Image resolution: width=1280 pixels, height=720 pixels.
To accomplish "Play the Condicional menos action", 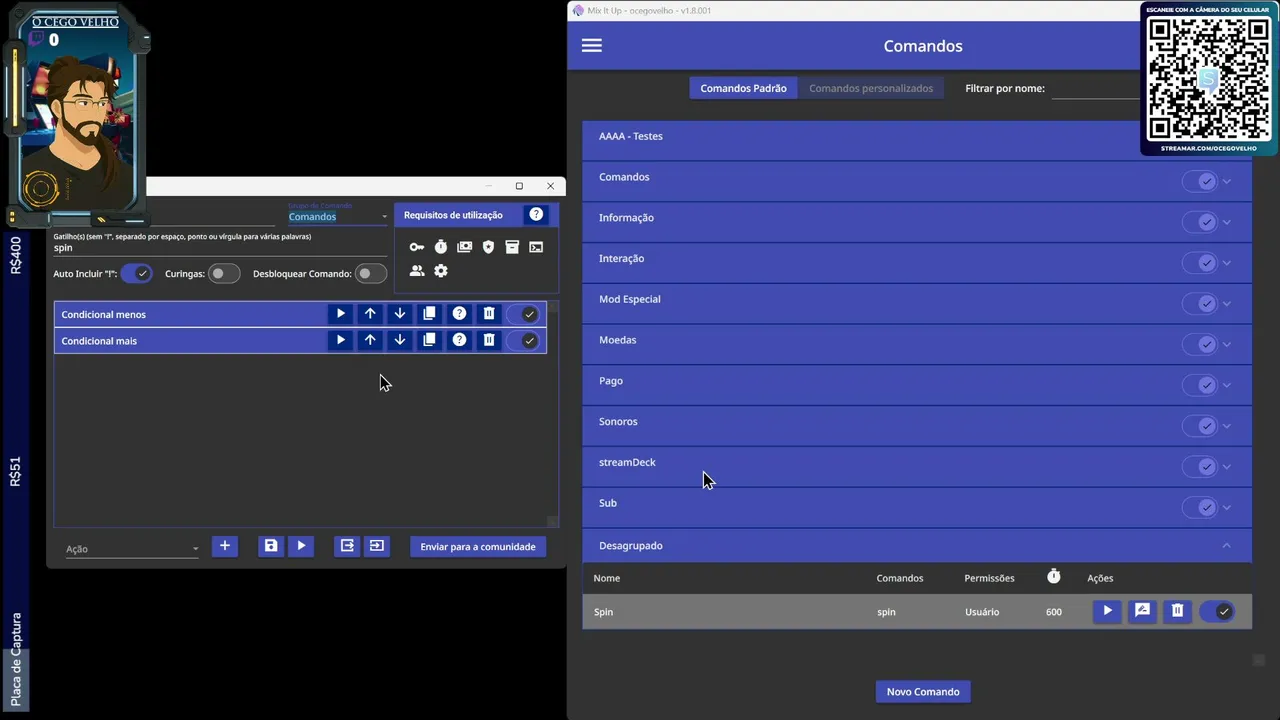I will [341, 314].
